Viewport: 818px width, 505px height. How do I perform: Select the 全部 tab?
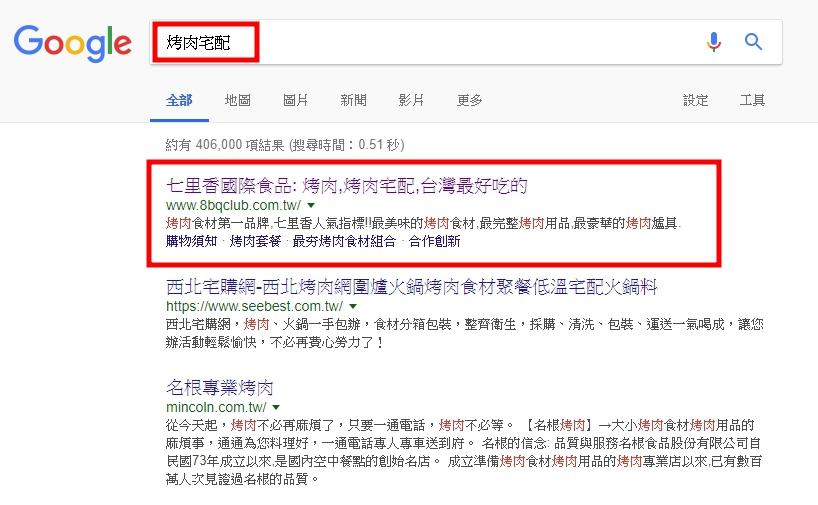(179, 100)
